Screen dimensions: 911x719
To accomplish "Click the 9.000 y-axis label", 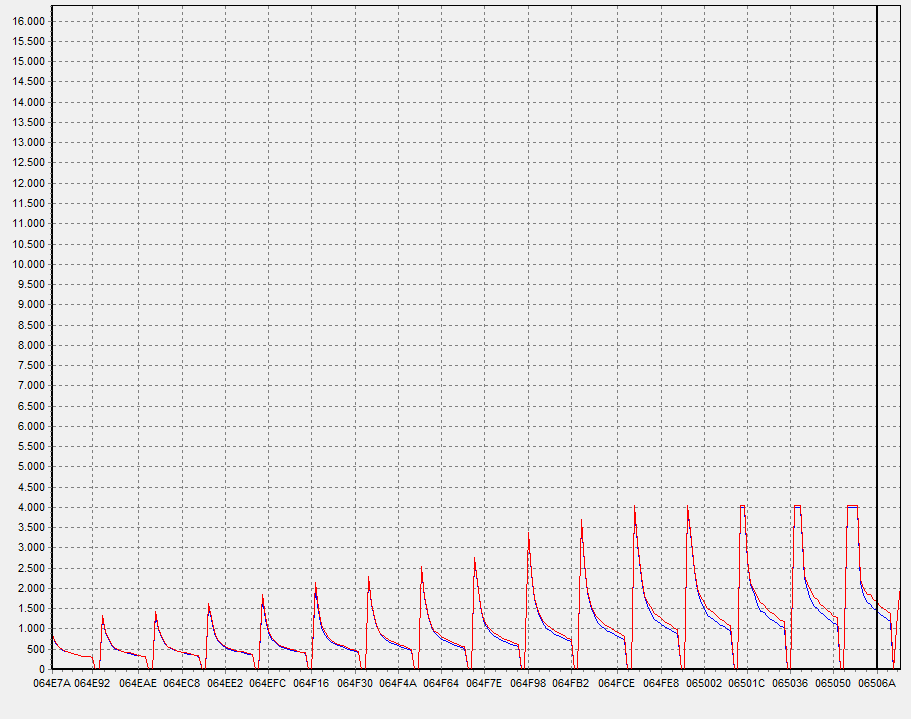I will [x=31, y=305].
